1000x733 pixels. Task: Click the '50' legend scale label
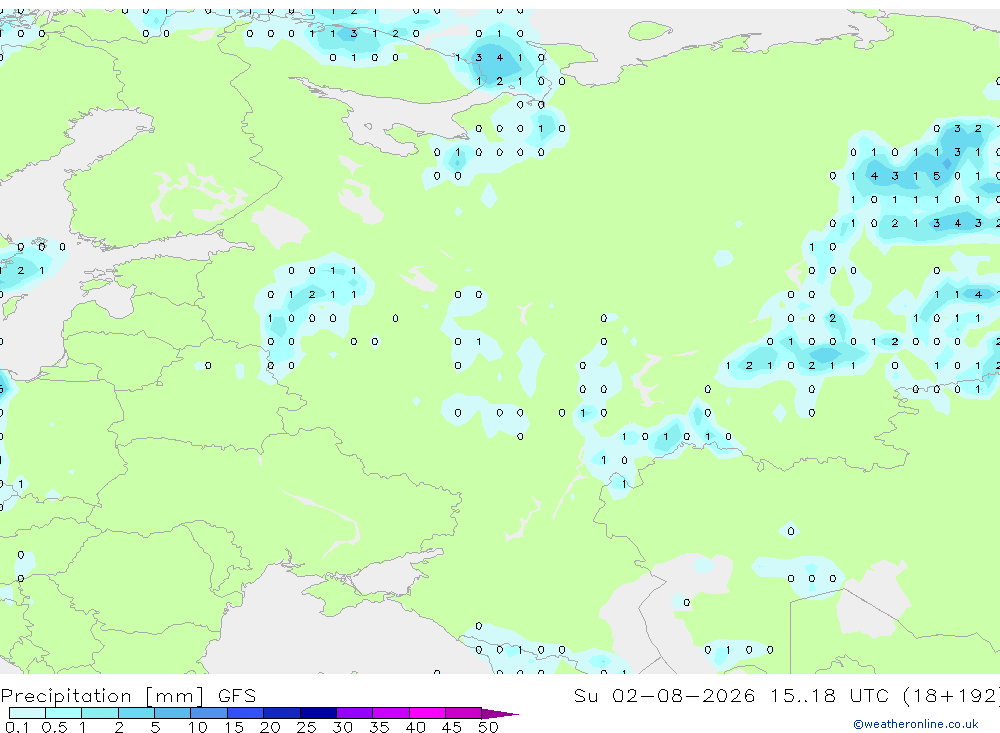pos(488,727)
